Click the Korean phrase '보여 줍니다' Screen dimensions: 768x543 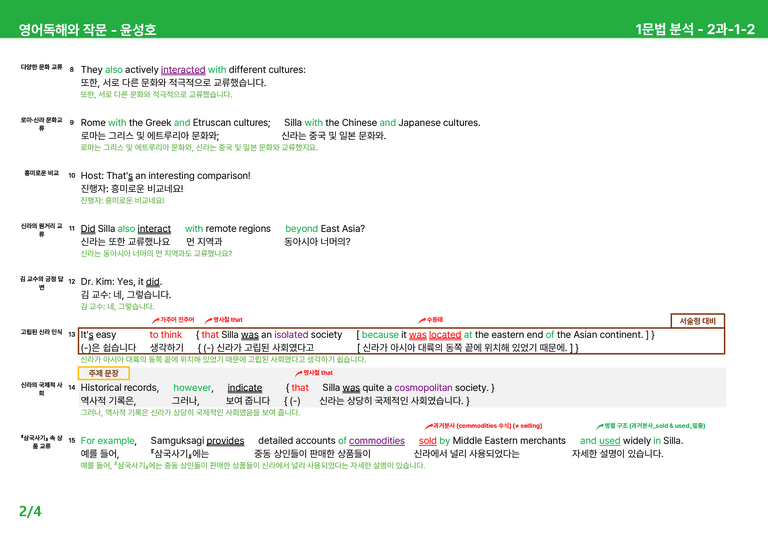[247, 401]
